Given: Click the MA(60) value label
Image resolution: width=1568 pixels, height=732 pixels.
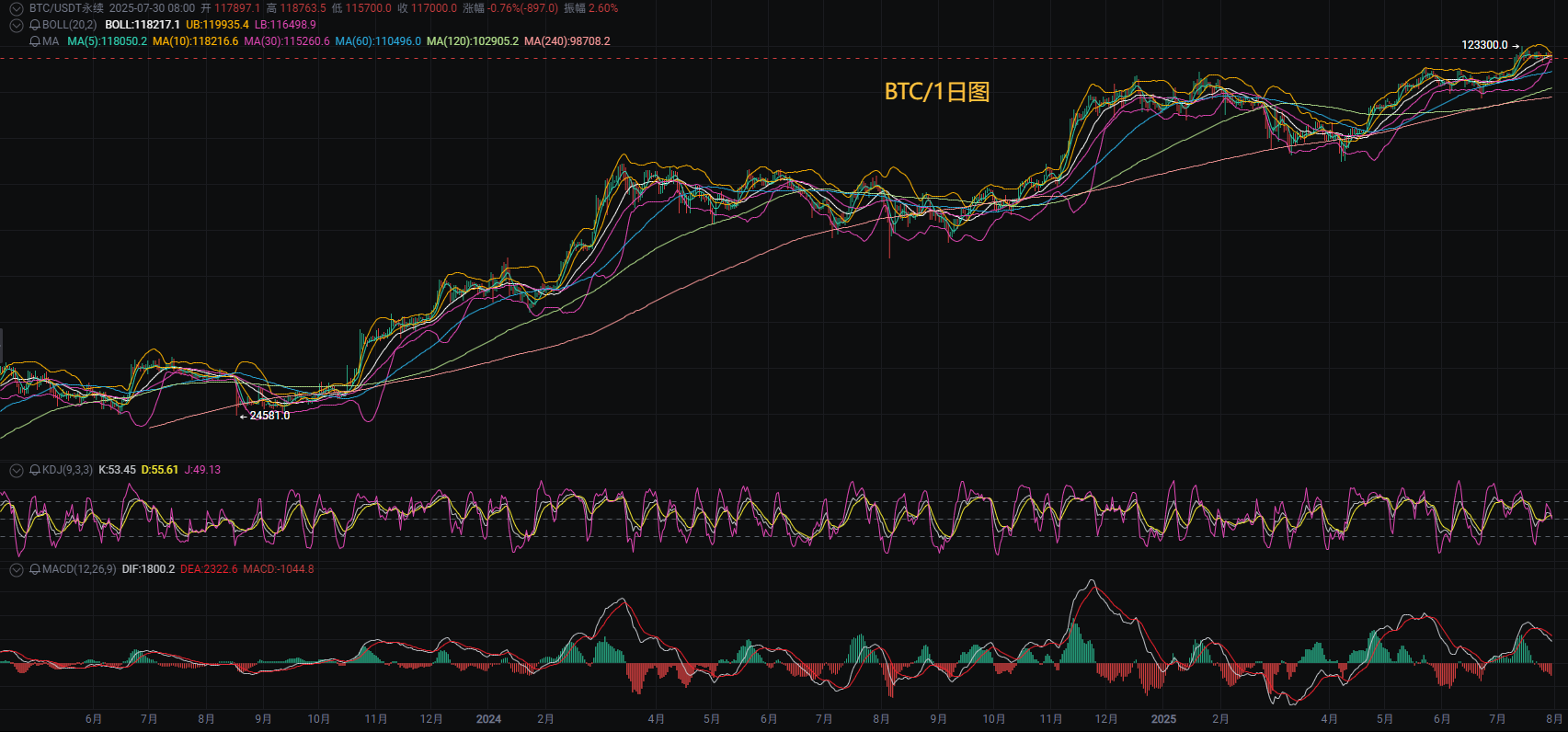Looking at the screenshot, I should [x=378, y=41].
